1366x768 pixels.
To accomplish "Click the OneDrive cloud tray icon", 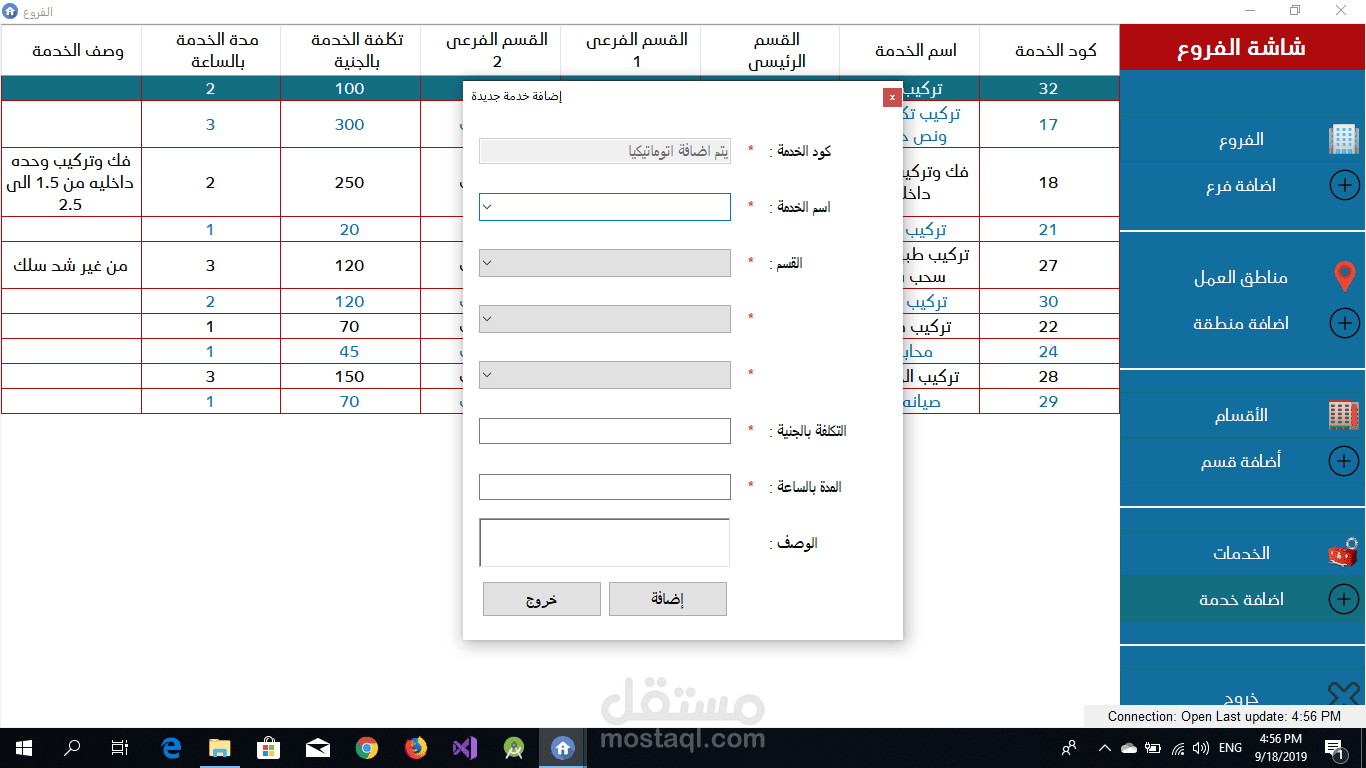I will point(1129,747).
